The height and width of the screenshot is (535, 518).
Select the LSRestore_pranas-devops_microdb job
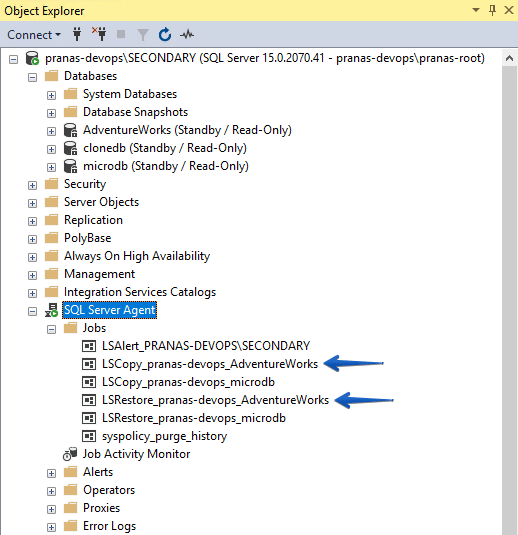(194, 418)
